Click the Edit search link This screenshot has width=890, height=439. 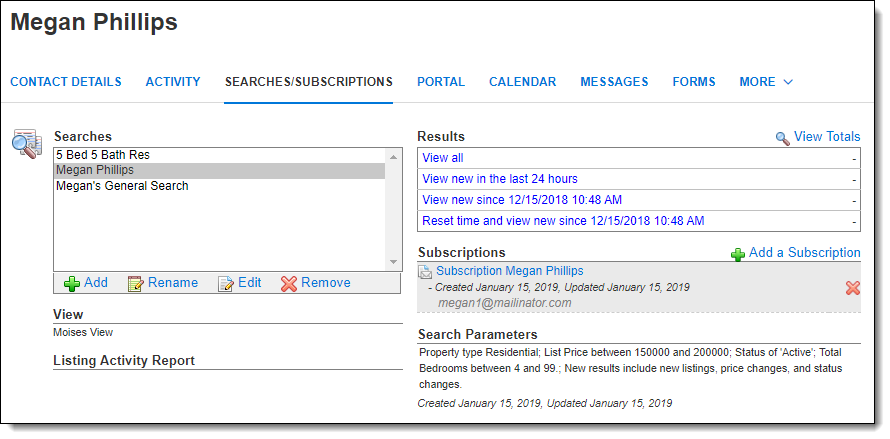pos(250,283)
